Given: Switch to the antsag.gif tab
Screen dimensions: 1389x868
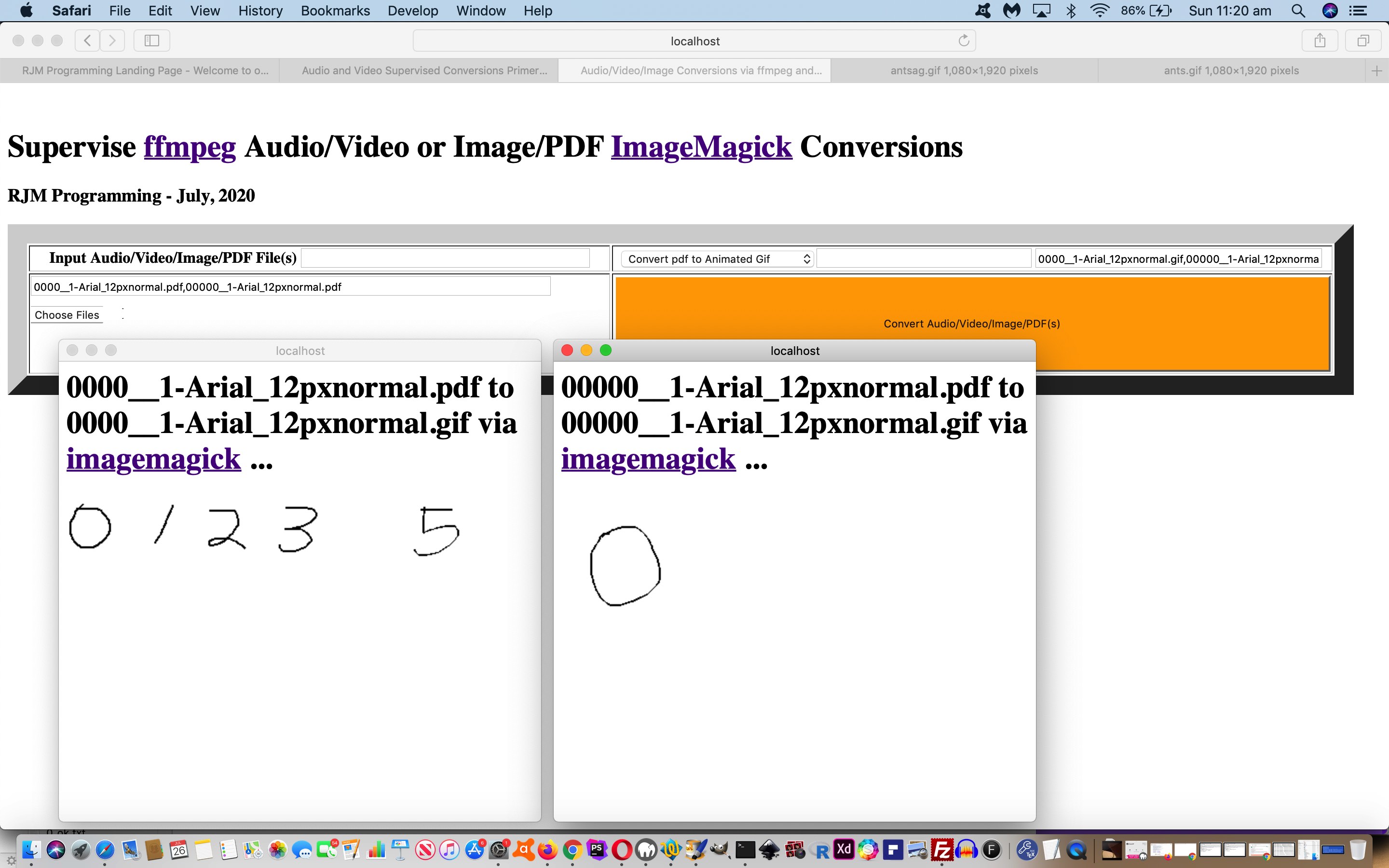Looking at the screenshot, I should [964, 70].
